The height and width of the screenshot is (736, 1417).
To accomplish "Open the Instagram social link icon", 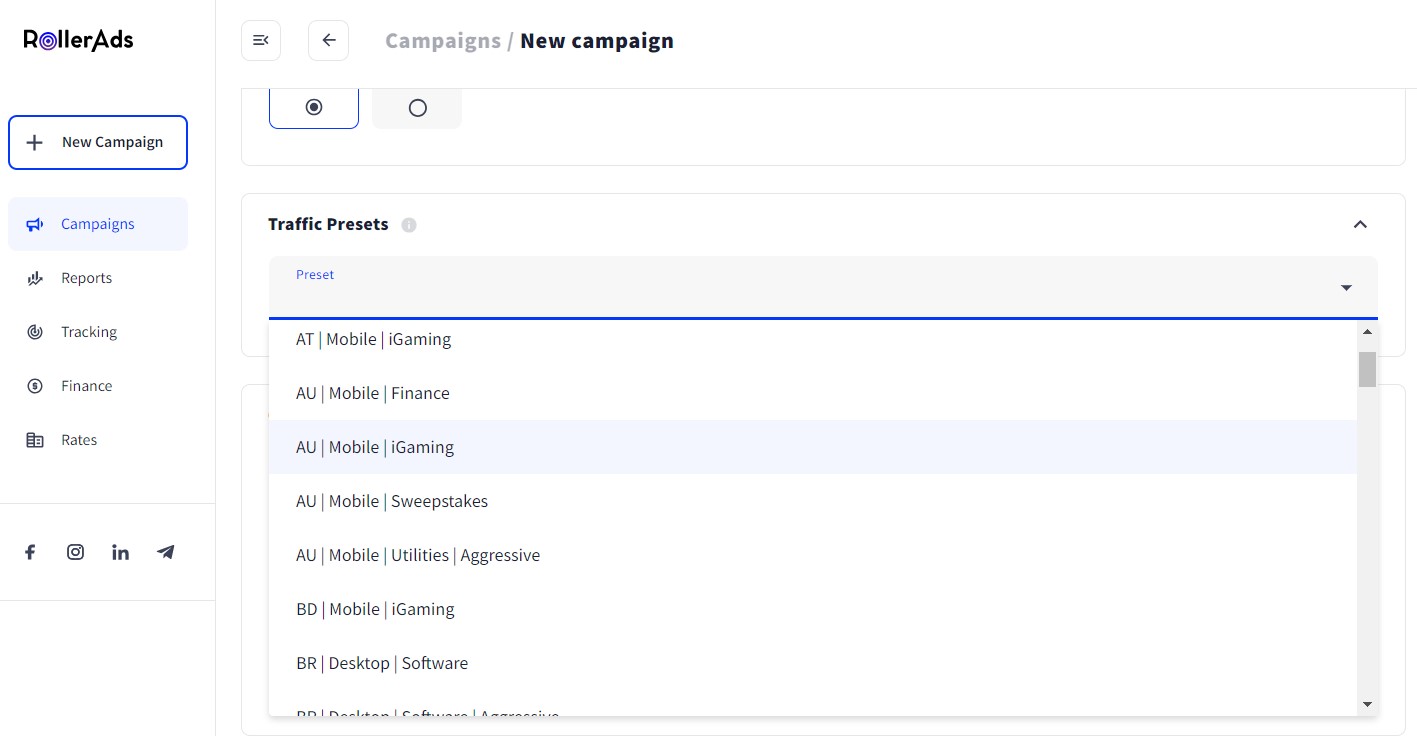I will (75, 552).
